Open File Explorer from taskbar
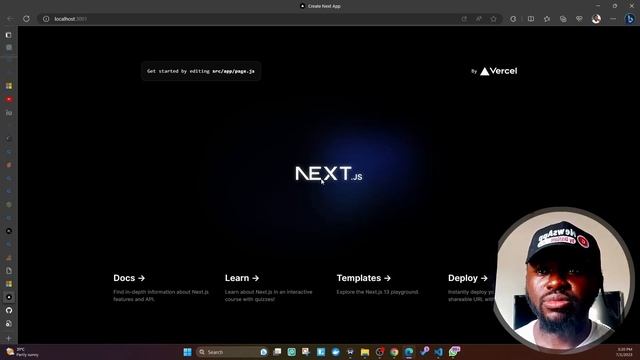The width and height of the screenshot is (640, 360). (x=365, y=352)
